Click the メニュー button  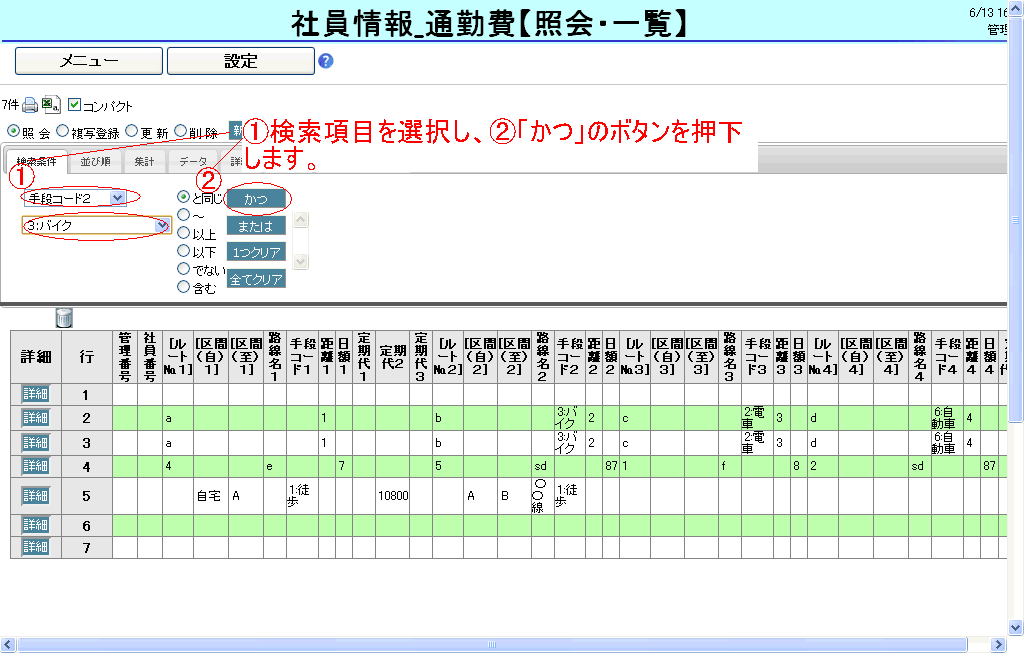(89, 61)
